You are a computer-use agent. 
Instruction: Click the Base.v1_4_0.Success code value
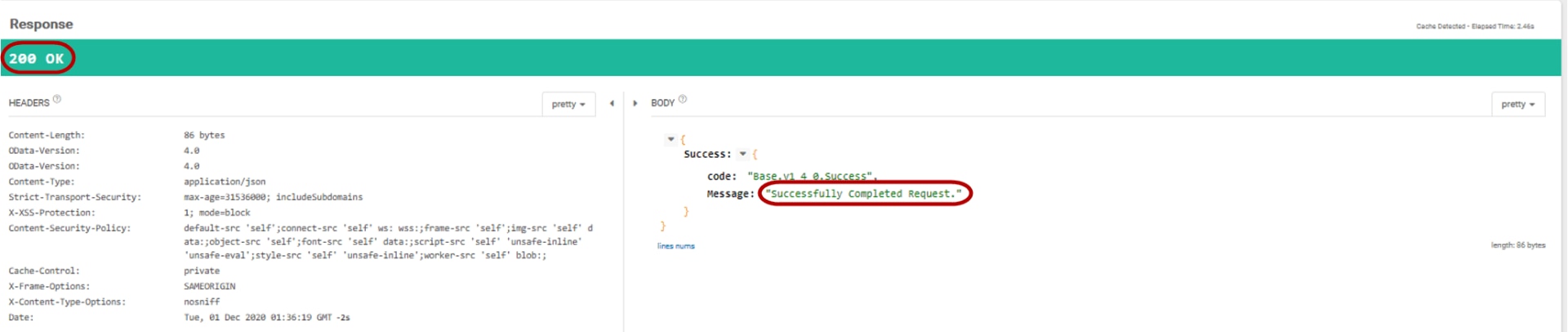(811, 177)
